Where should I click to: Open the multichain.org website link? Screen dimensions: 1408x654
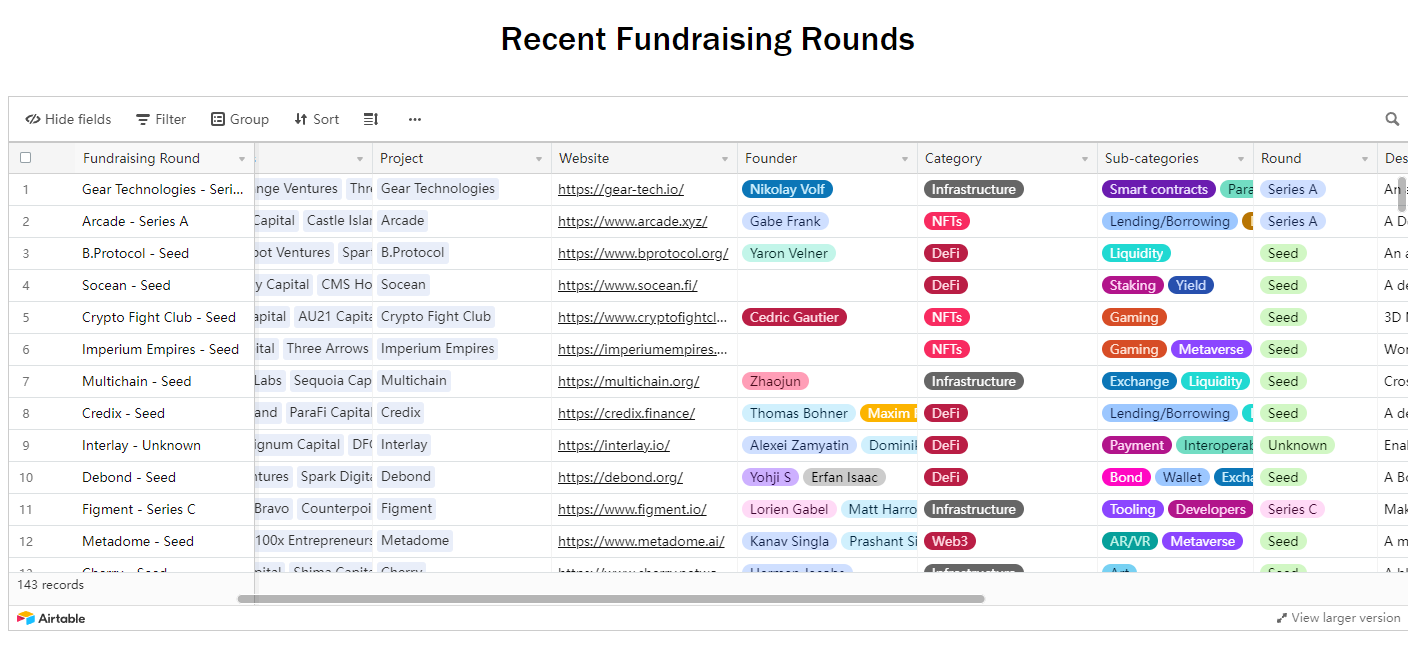(628, 381)
